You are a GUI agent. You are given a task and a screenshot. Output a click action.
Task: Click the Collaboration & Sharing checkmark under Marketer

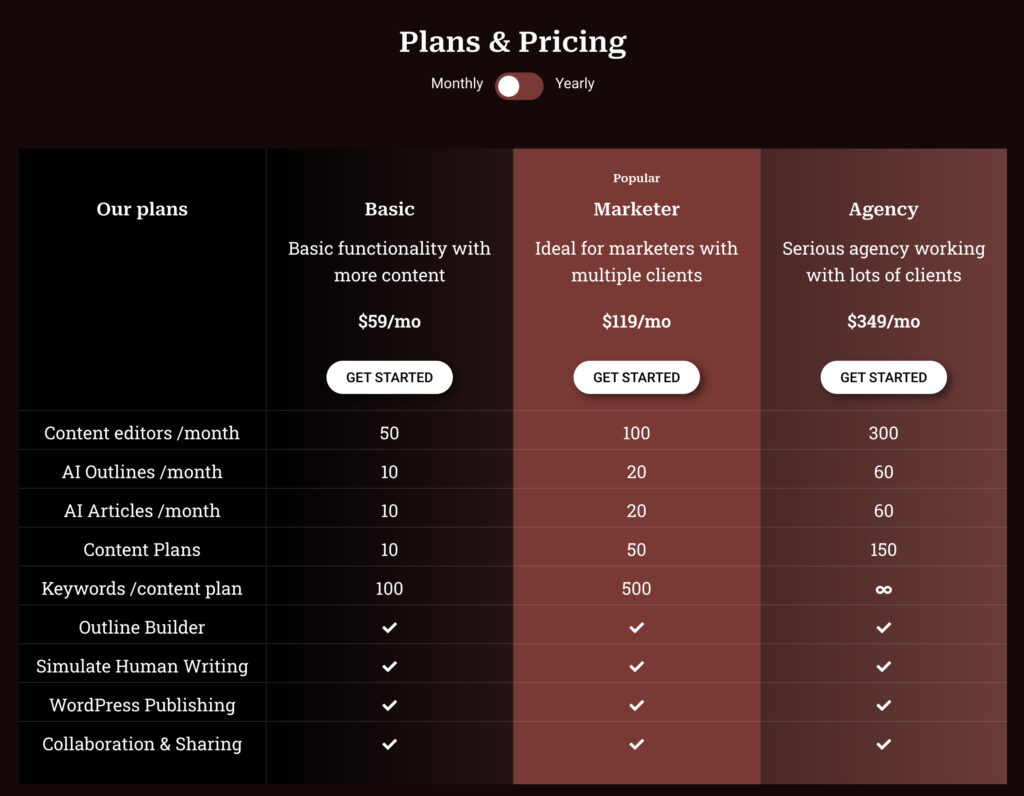[x=636, y=744]
